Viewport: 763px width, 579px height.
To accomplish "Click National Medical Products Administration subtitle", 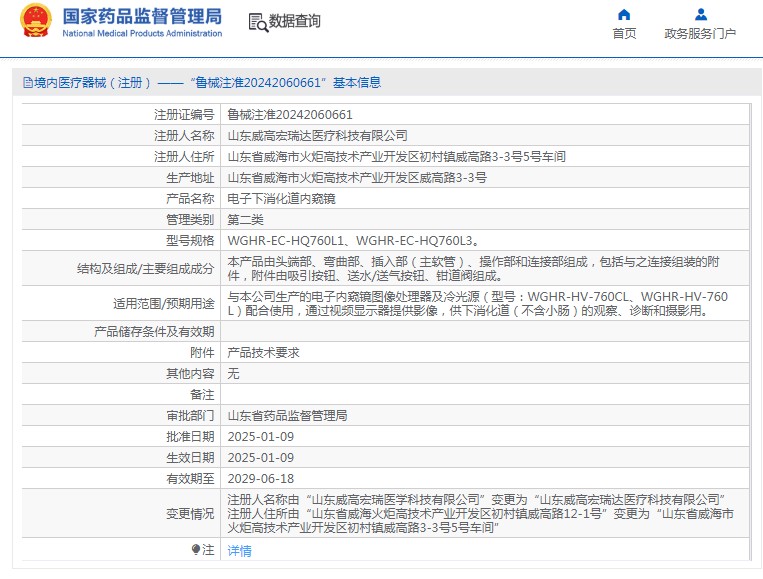I will coord(142,34).
